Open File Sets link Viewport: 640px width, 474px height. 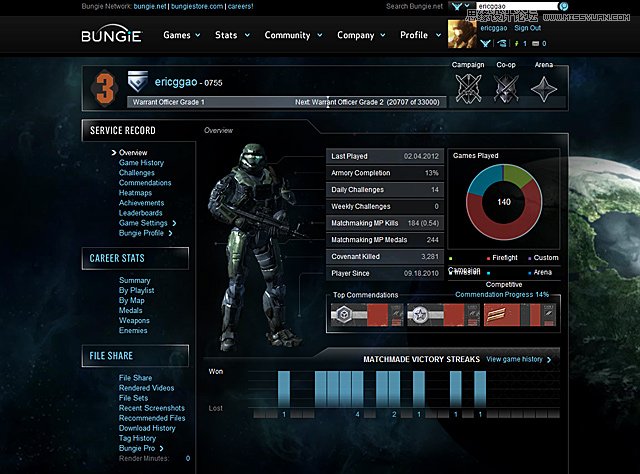coord(133,398)
